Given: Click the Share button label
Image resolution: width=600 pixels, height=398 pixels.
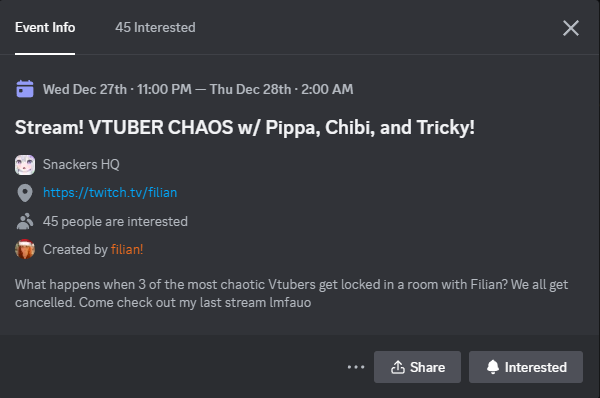Looking at the screenshot, I should click(x=427, y=367).
